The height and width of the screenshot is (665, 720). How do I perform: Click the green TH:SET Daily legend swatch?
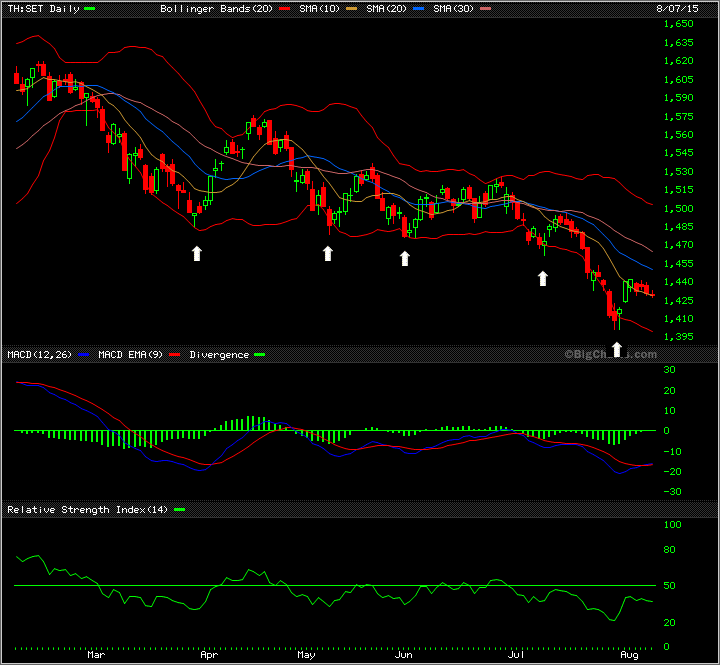point(90,9)
